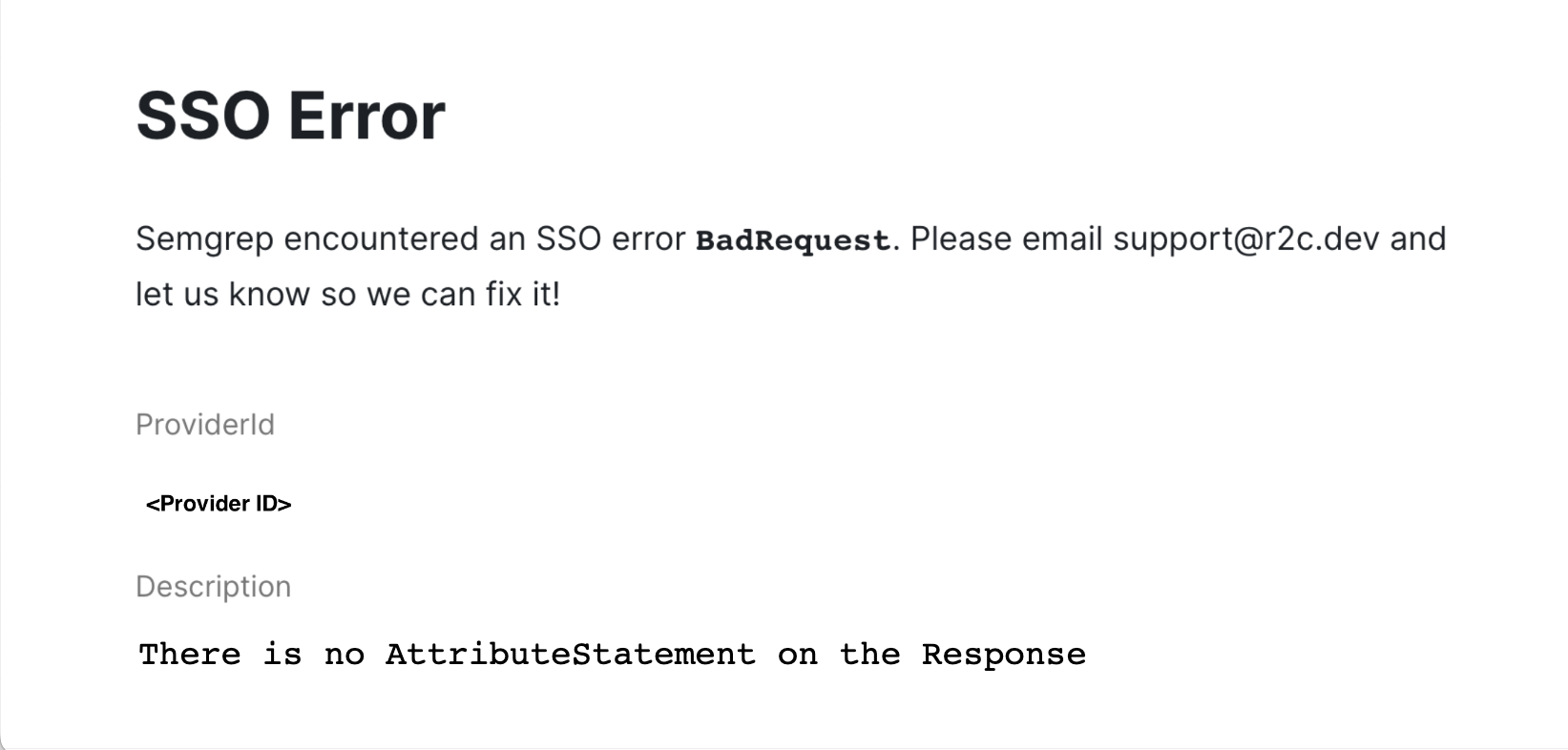This screenshot has width=1568, height=750.
Task: Click the support@r2c.dev email address
Action: [x=1245, y=239]
